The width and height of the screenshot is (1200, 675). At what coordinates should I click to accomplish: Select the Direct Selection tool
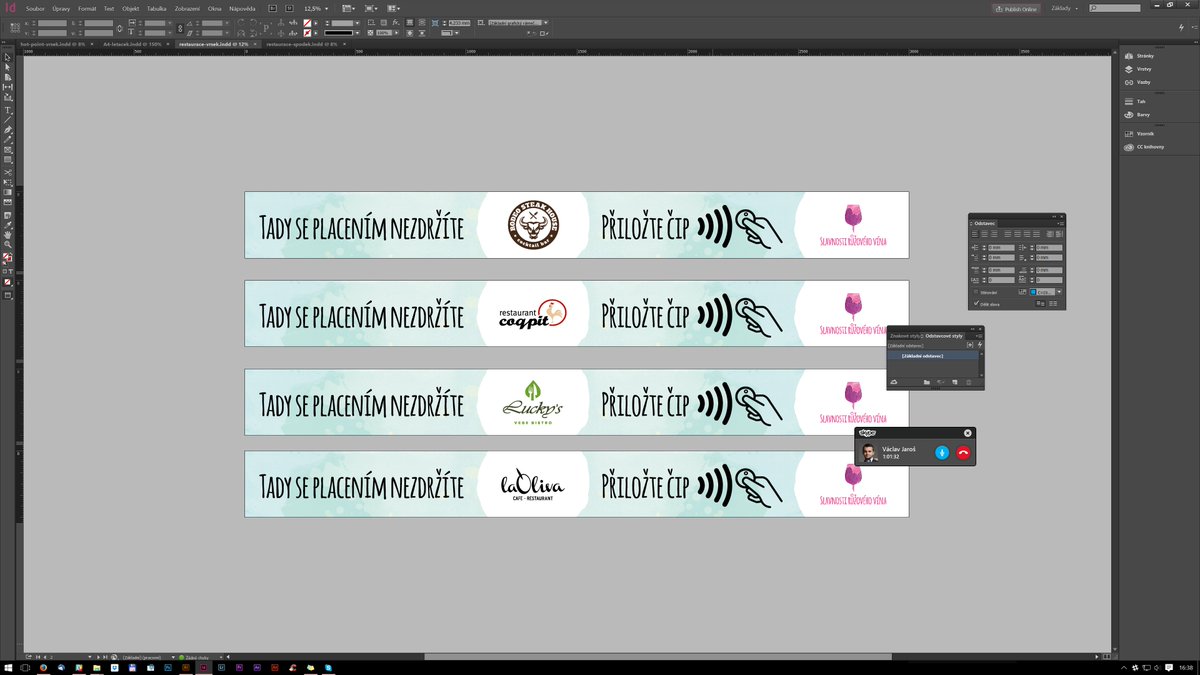pos(7,67)
